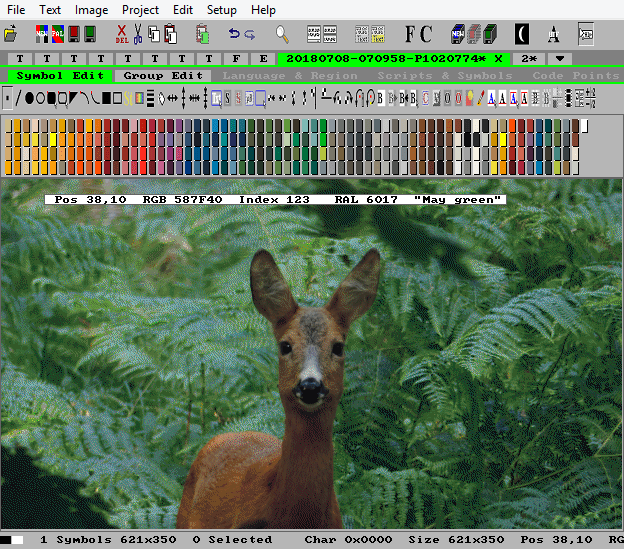Viewport: 624px width, 549px height.
Task: Click "Char 0x0000" in the status bar
Action: 348,540
